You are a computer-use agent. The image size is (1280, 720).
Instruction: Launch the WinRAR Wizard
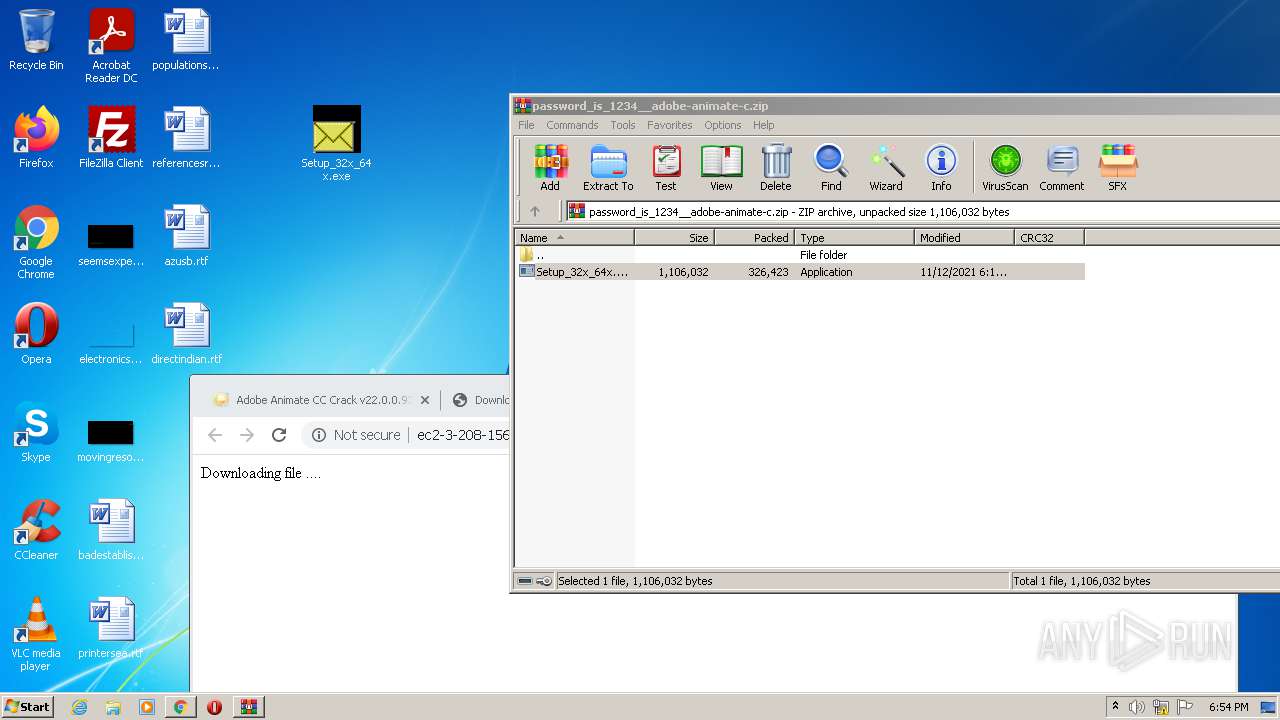click(x=886, y=167)
